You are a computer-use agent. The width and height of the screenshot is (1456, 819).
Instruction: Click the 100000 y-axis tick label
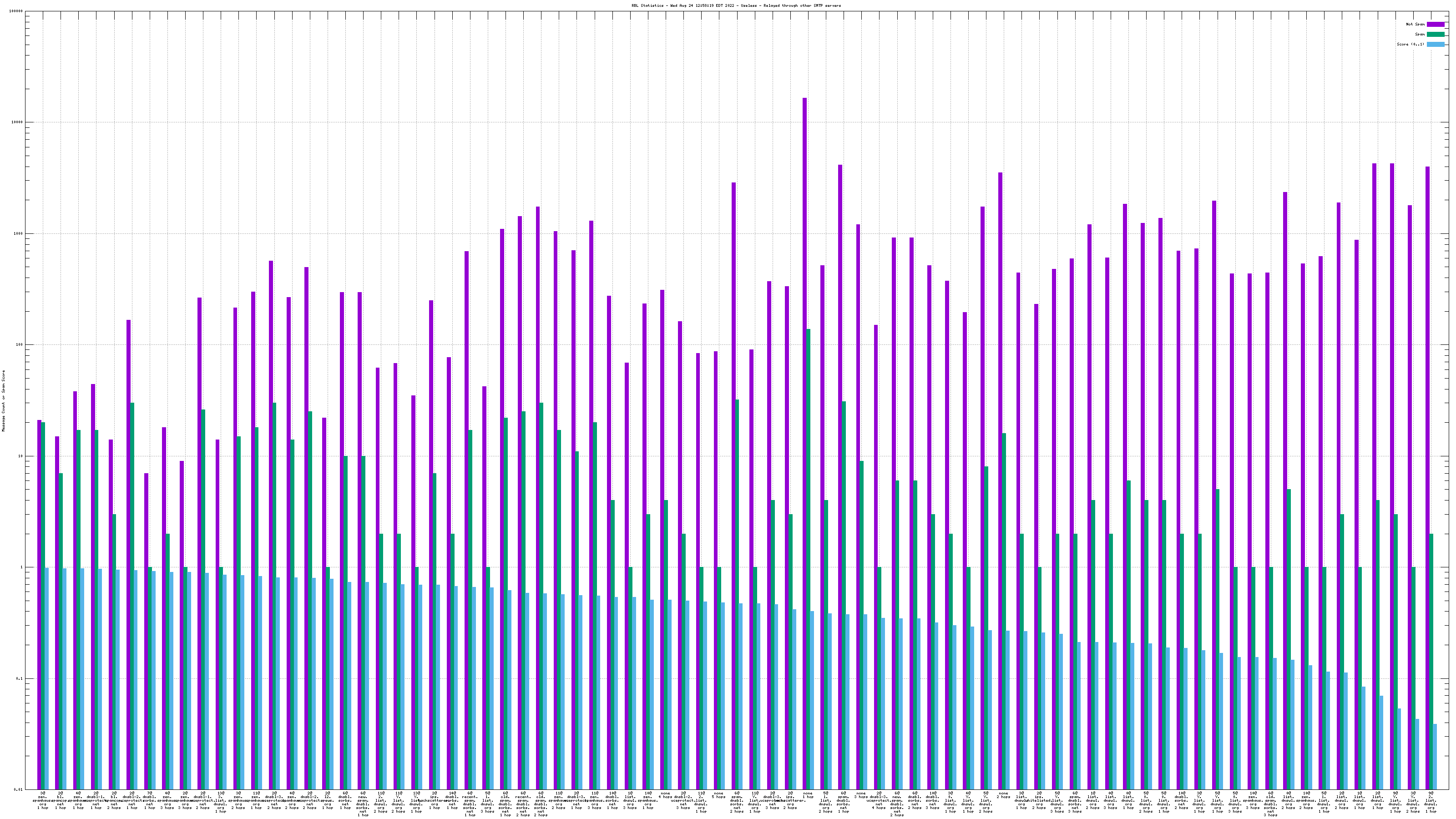point(16,11)
